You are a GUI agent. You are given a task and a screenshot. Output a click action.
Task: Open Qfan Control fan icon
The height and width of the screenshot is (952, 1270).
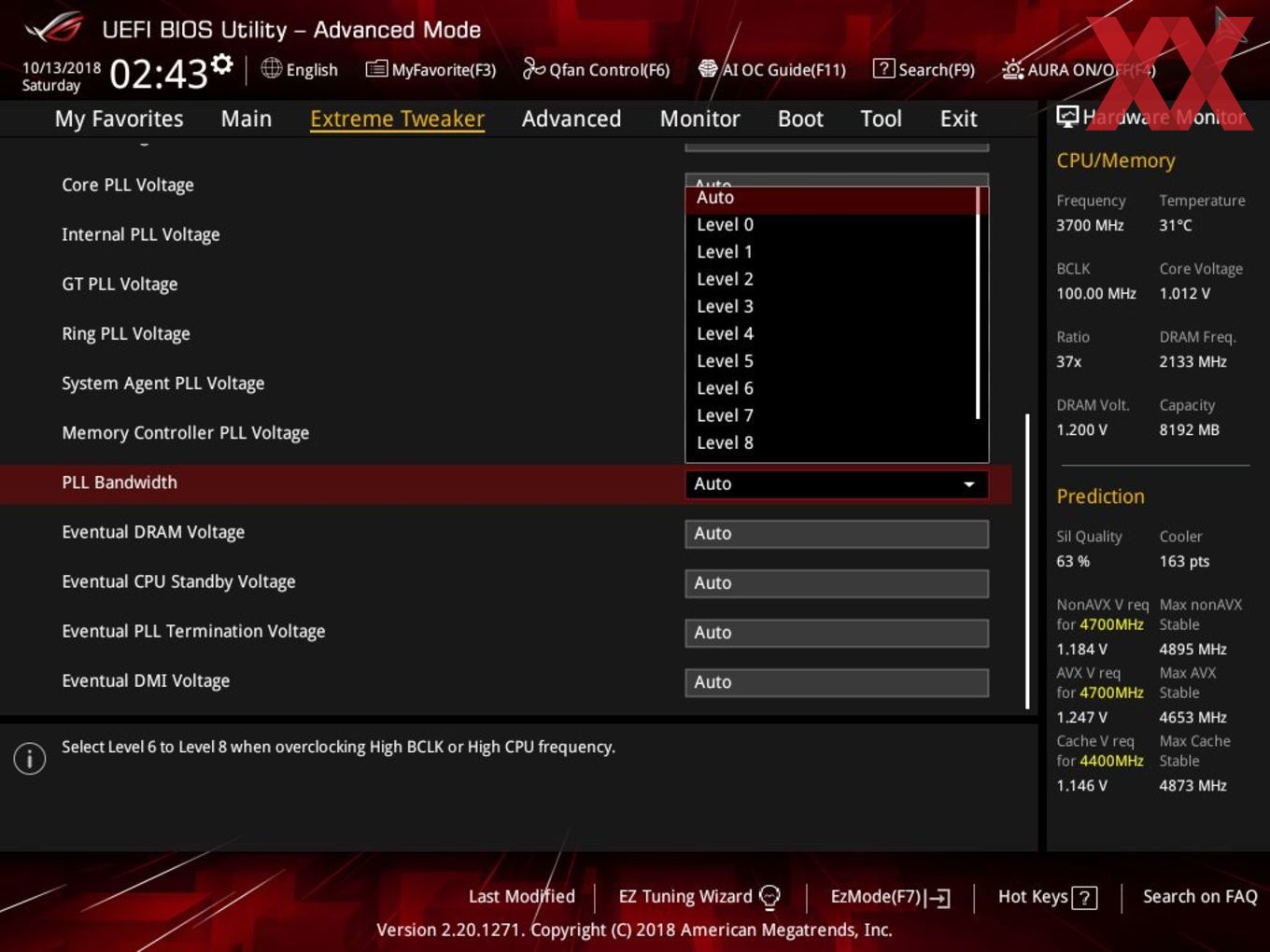(x=533, y=68)
